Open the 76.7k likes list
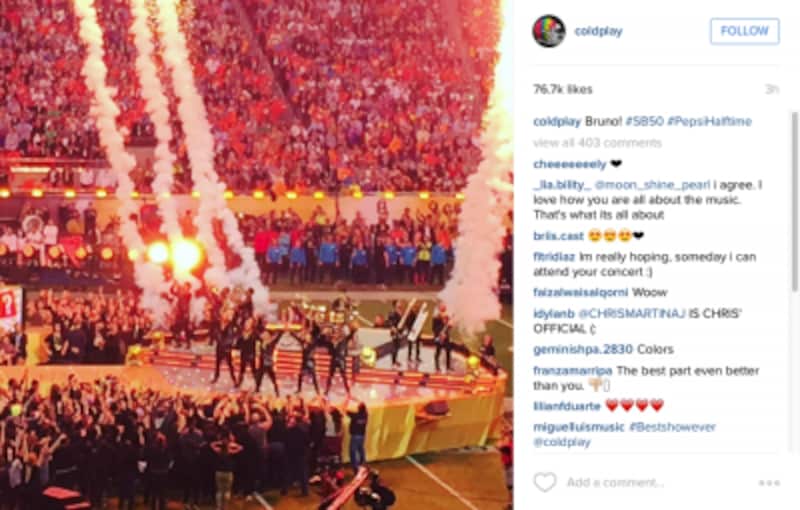 (563, 90)
